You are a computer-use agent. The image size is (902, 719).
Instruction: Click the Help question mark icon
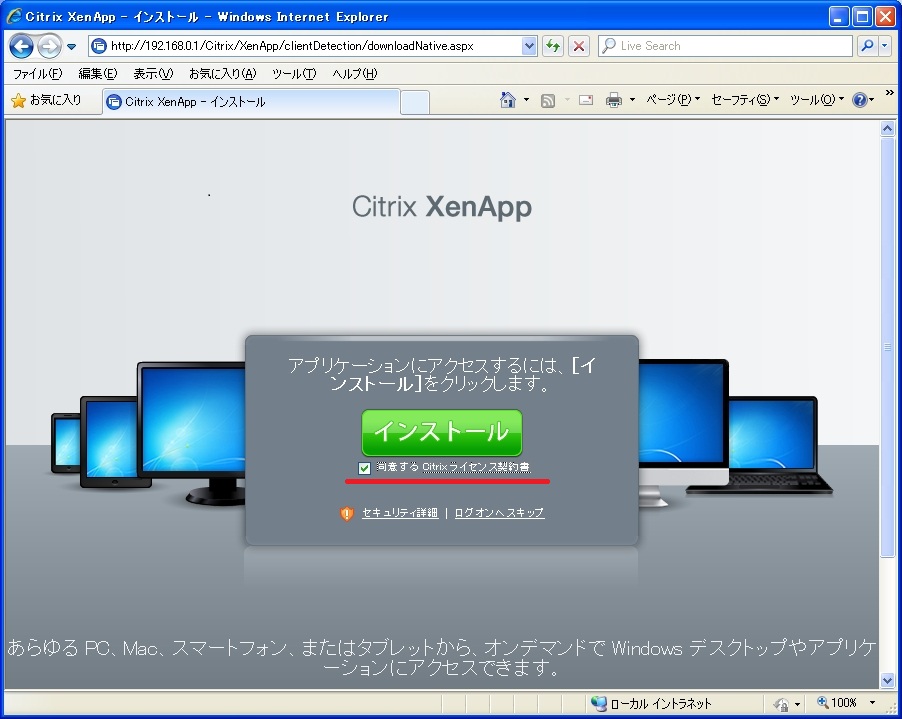tap(858, 100)
